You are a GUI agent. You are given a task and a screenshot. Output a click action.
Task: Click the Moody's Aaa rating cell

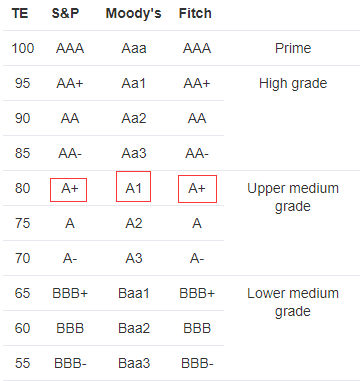(x=134, y=48)
